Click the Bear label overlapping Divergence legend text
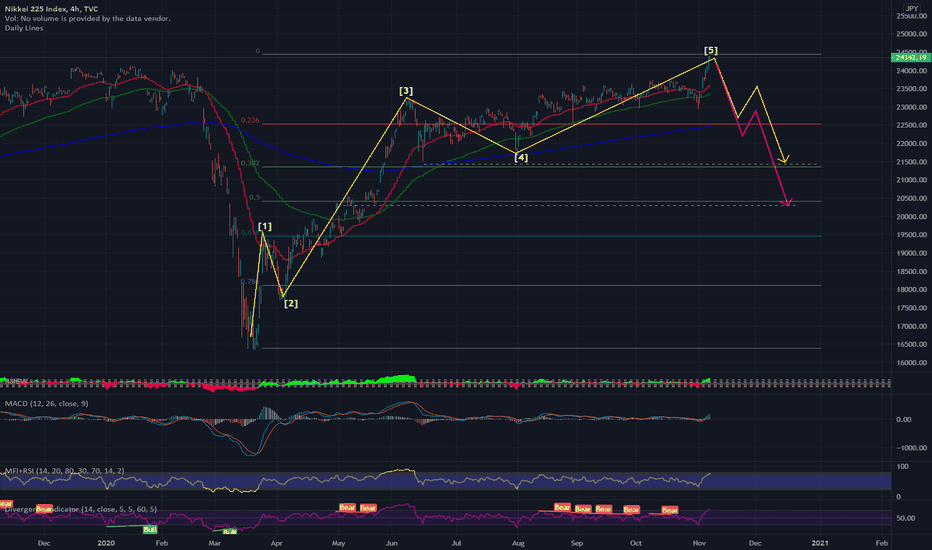This screenshot has width=932, height=550. tap(45, 509)
